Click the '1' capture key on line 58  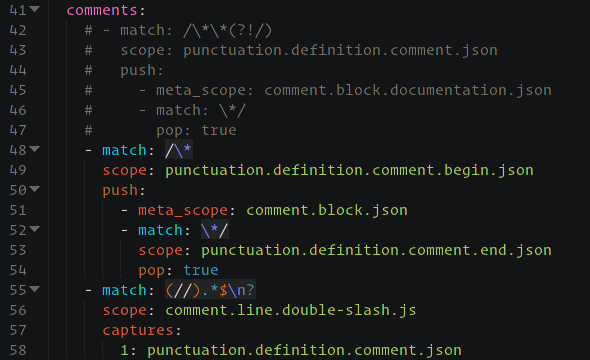click(x=124, y=351)
